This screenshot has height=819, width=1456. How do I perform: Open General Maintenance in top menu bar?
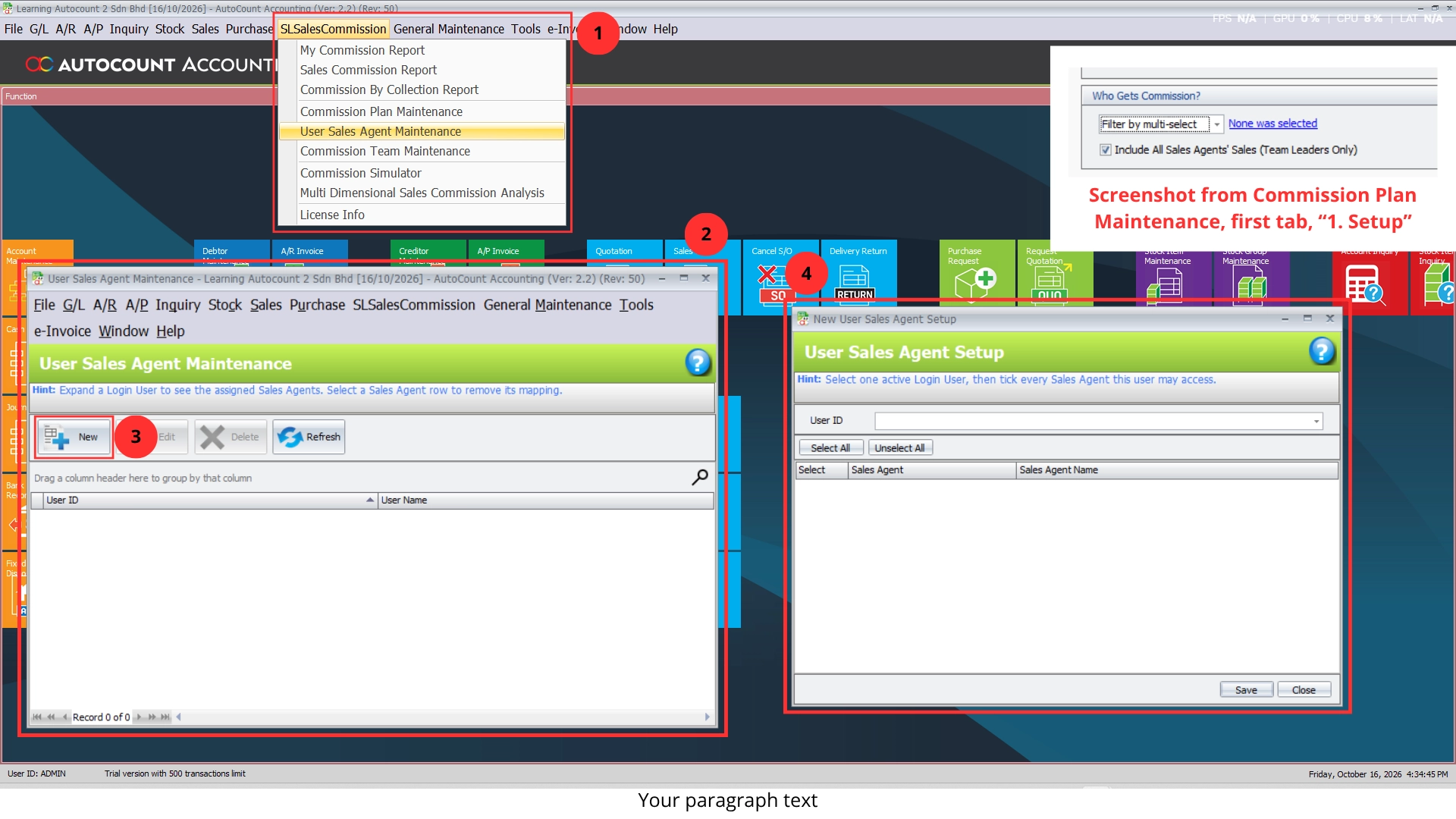[x=448, y=29]
